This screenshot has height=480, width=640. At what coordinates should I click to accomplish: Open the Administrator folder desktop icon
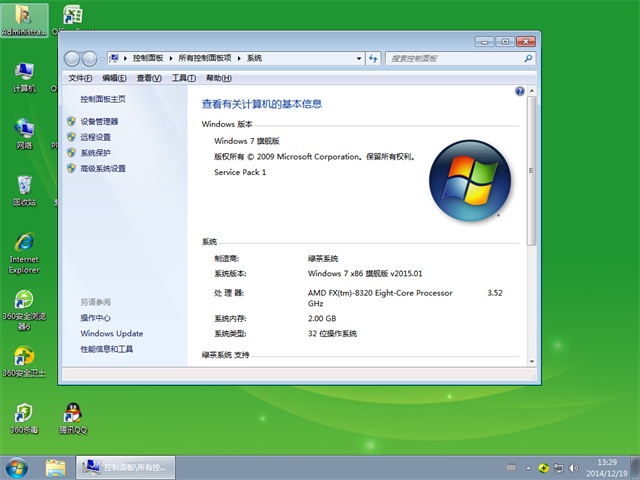(24, 20)
